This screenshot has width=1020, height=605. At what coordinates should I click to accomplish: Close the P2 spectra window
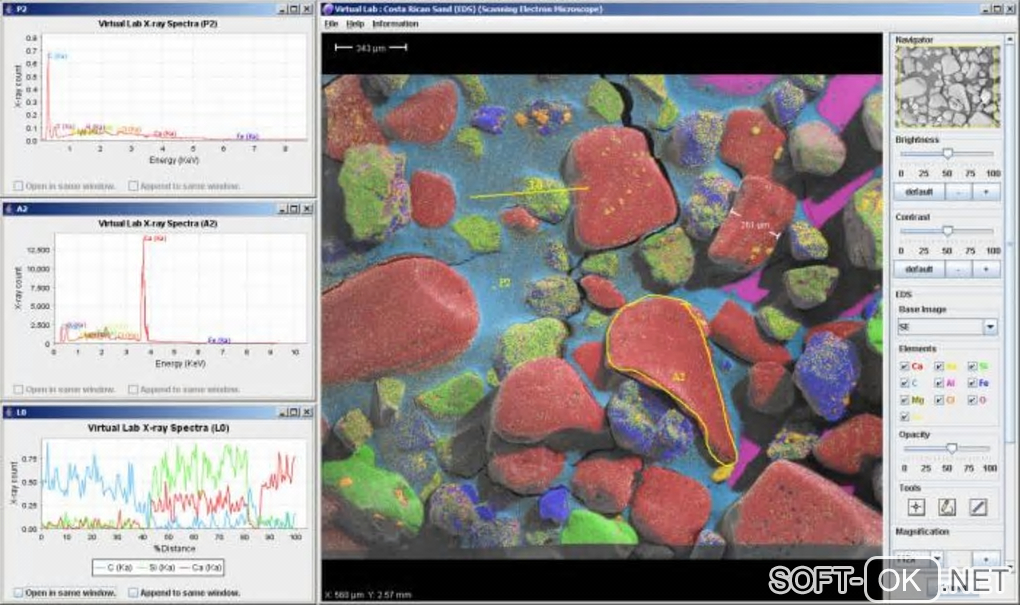(x=307, y=9)
